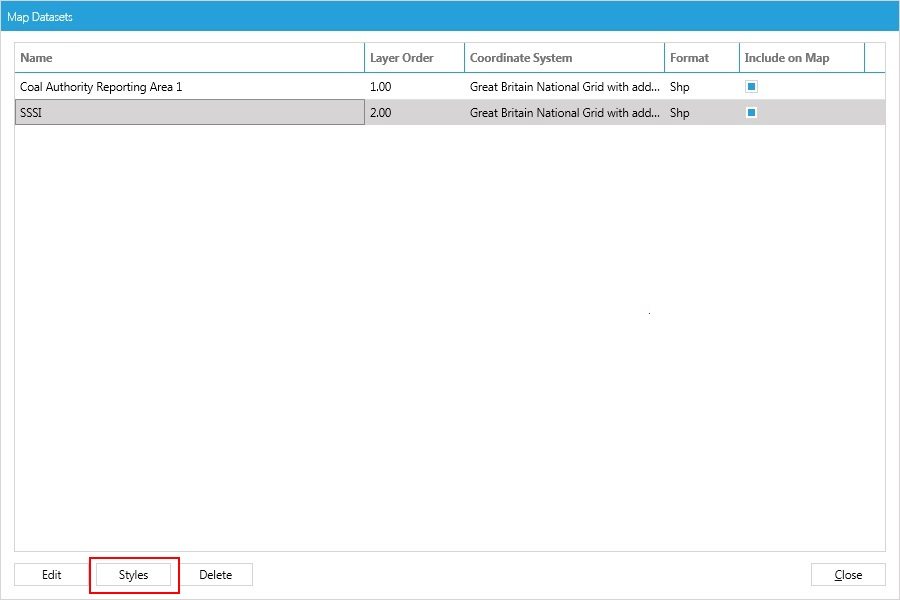Click the 1.00 layer order value
The width and height of the screenshot is (900, 600).
(x=380, y=86)
